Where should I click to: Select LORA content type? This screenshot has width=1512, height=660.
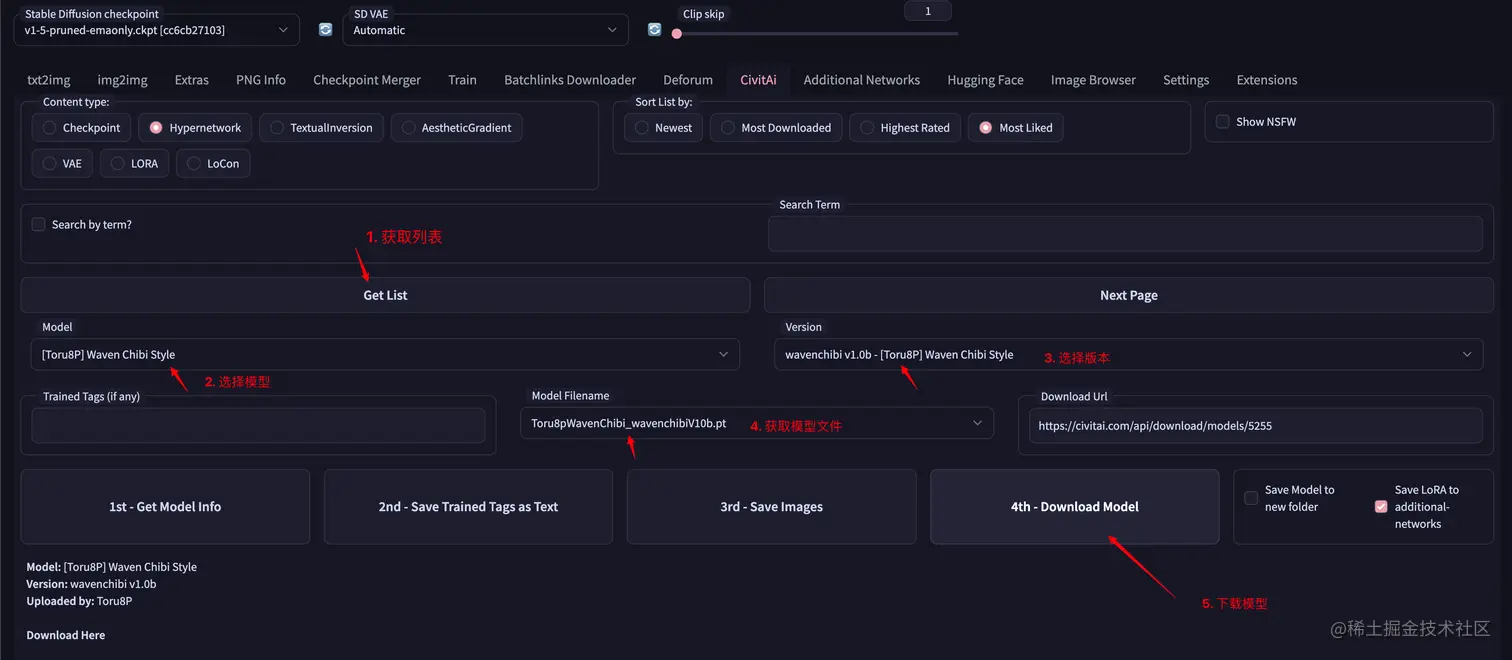(x=135, y=164)
